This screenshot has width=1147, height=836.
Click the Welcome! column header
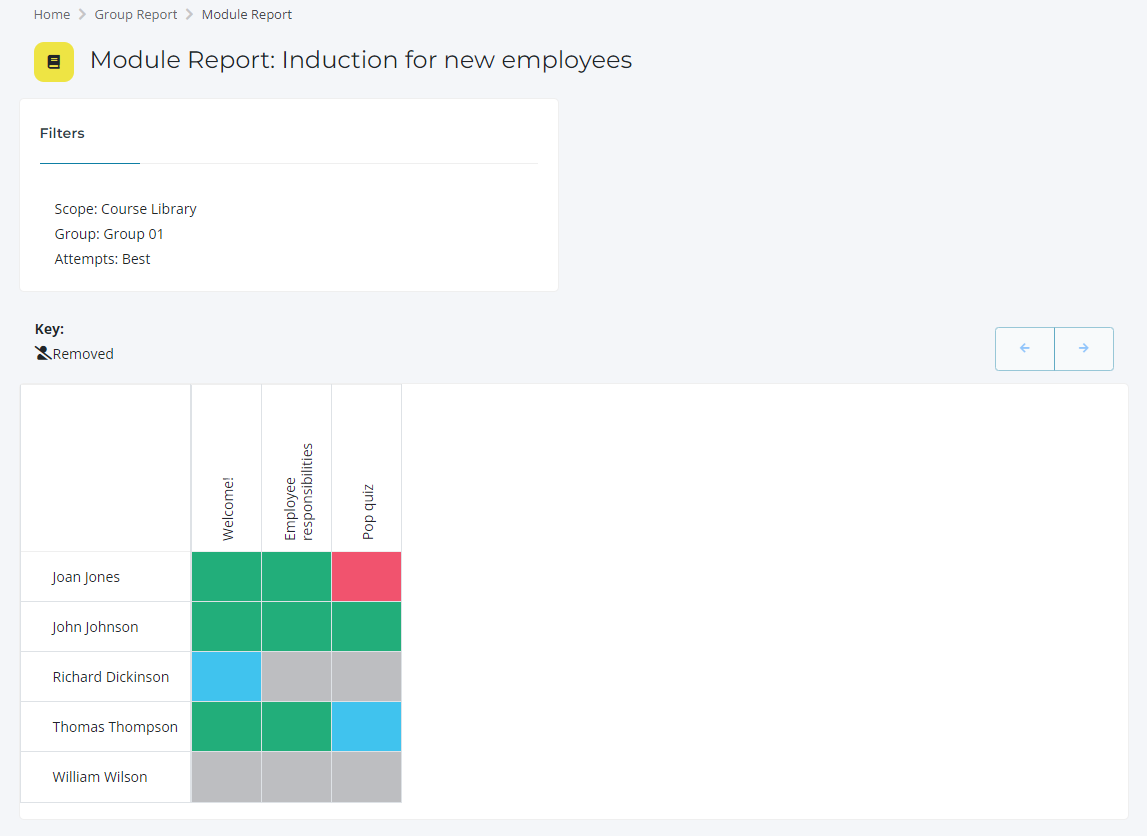point(227,468)
